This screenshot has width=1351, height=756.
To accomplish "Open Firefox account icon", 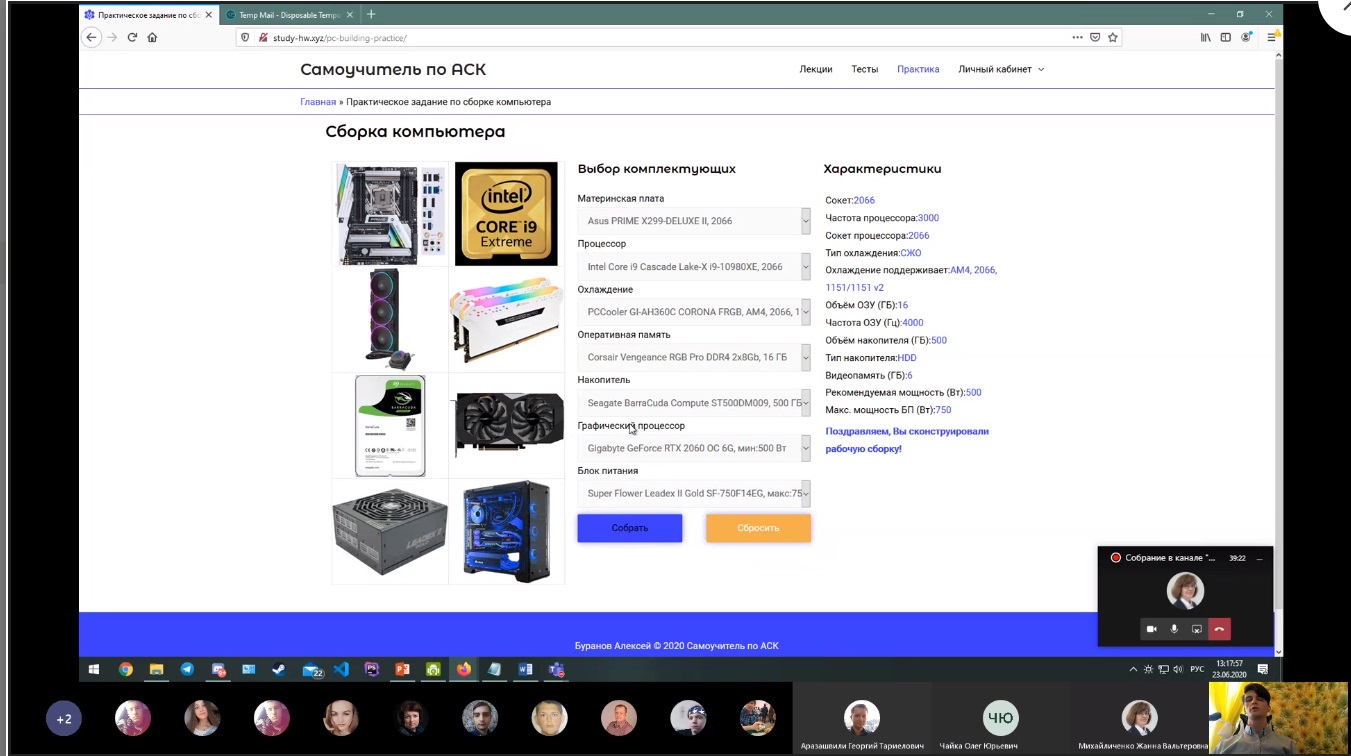I will click(x=1247, y=37).
